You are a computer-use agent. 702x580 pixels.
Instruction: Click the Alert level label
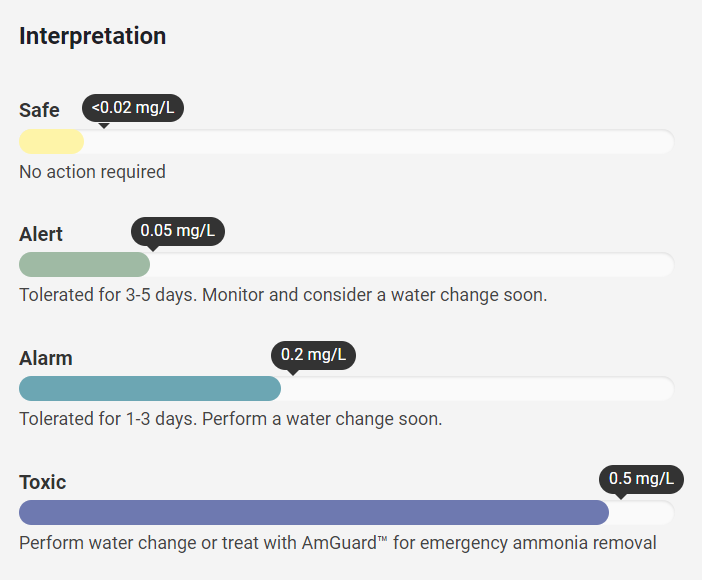pos(41,234)
